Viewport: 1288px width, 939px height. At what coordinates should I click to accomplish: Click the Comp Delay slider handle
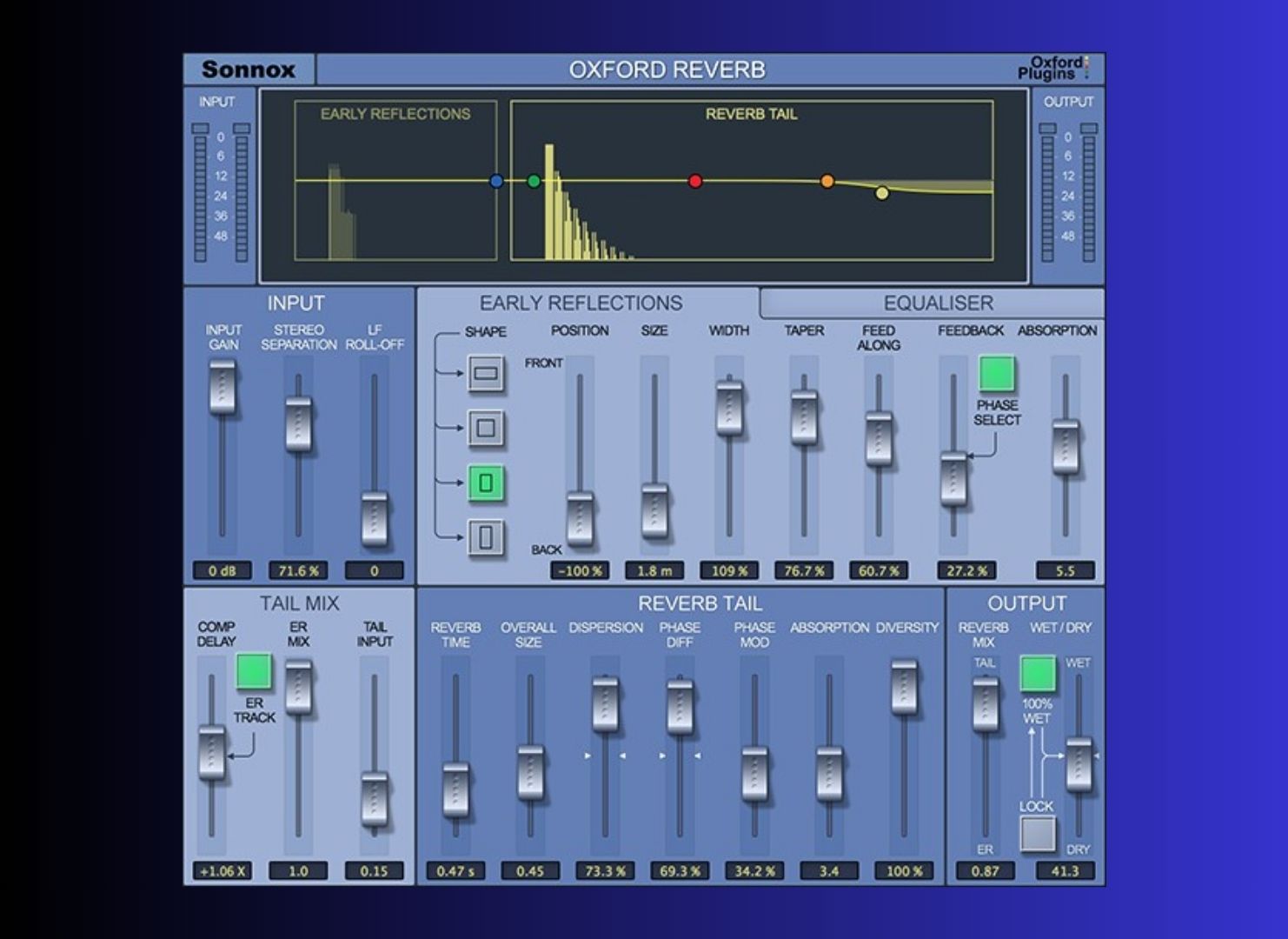coord(211,752)
